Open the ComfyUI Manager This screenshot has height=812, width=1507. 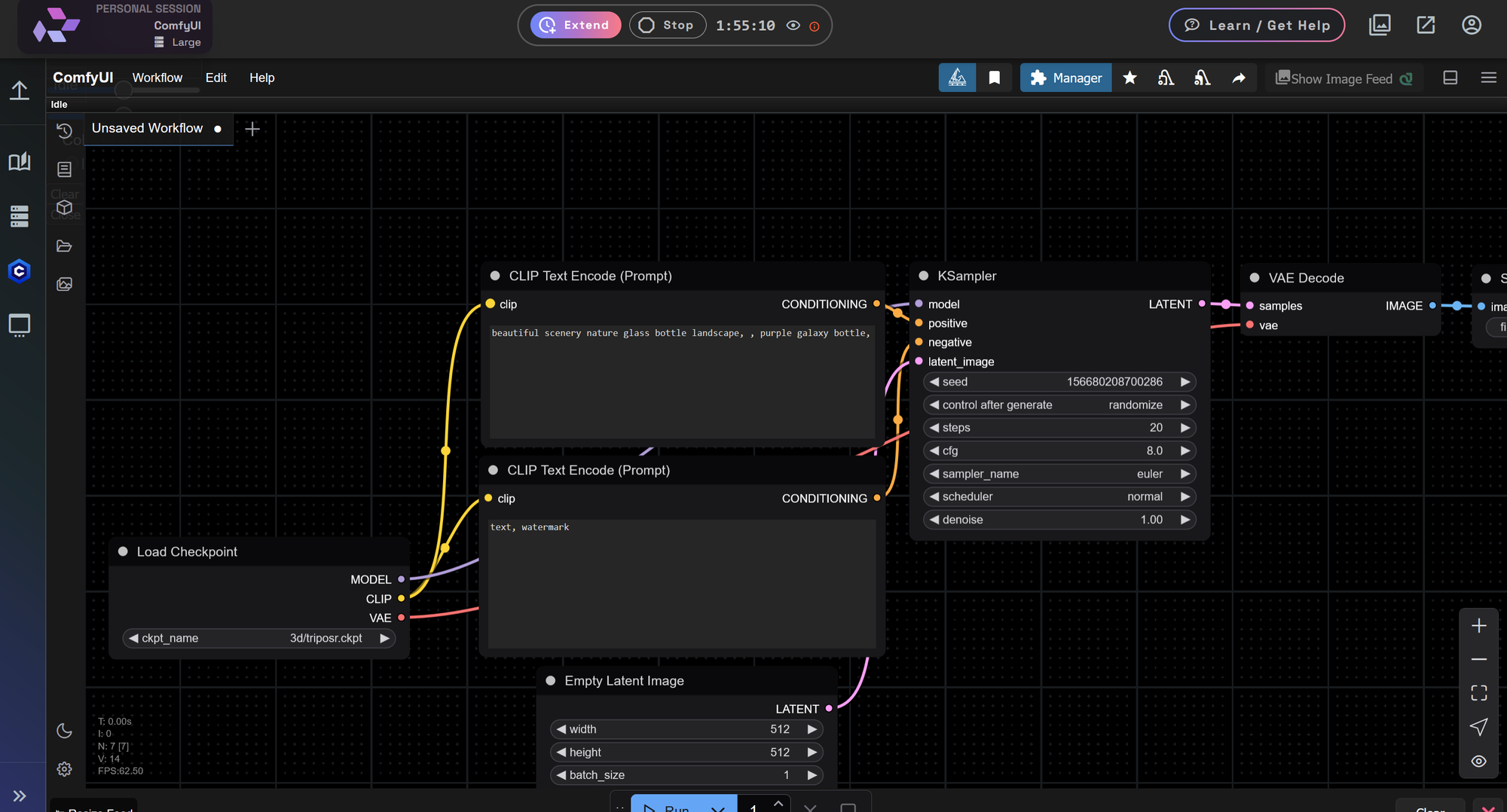pyautogui.click(x=1065, y=78)
